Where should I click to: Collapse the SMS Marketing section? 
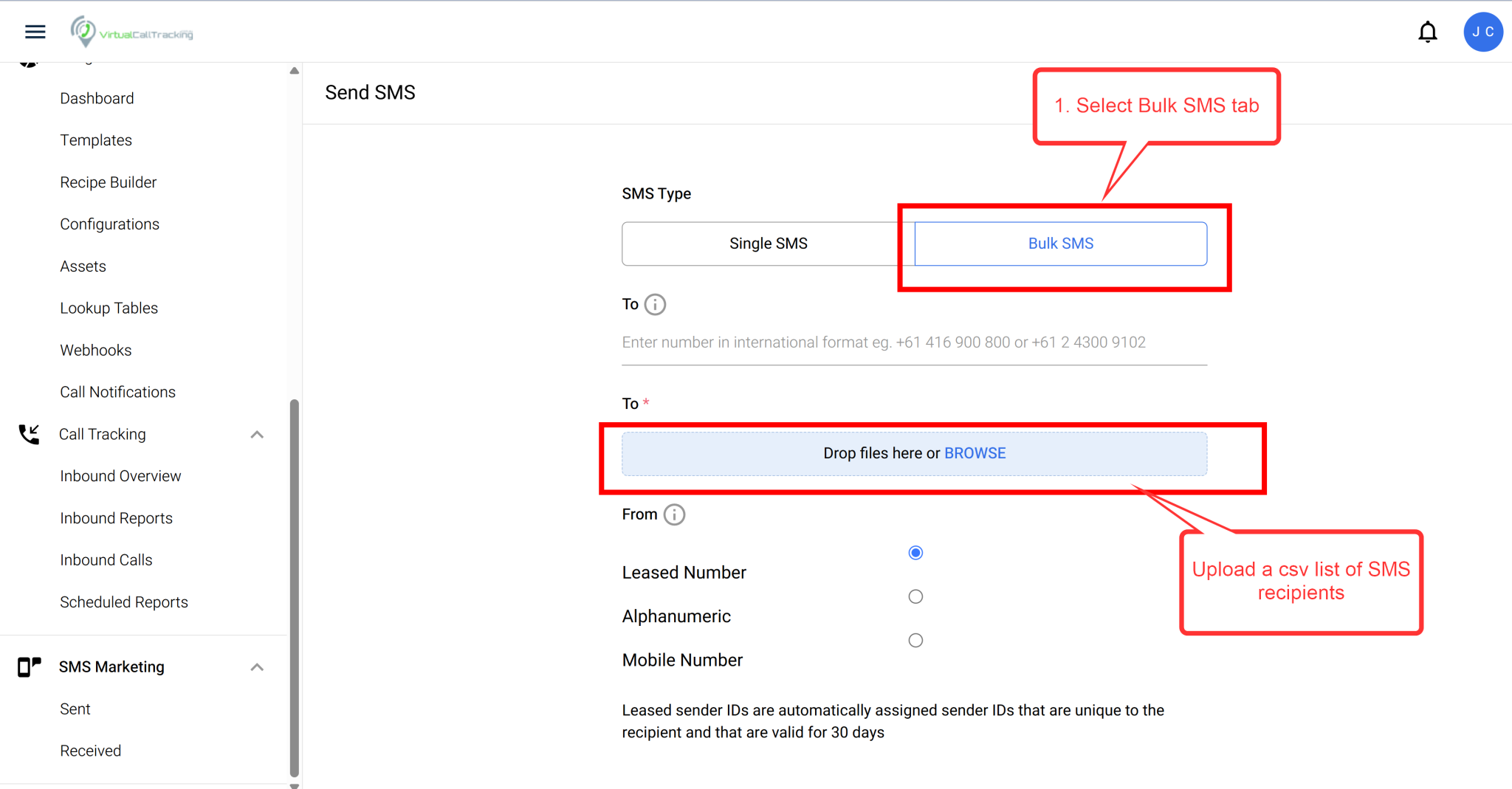tap(257, 666)
